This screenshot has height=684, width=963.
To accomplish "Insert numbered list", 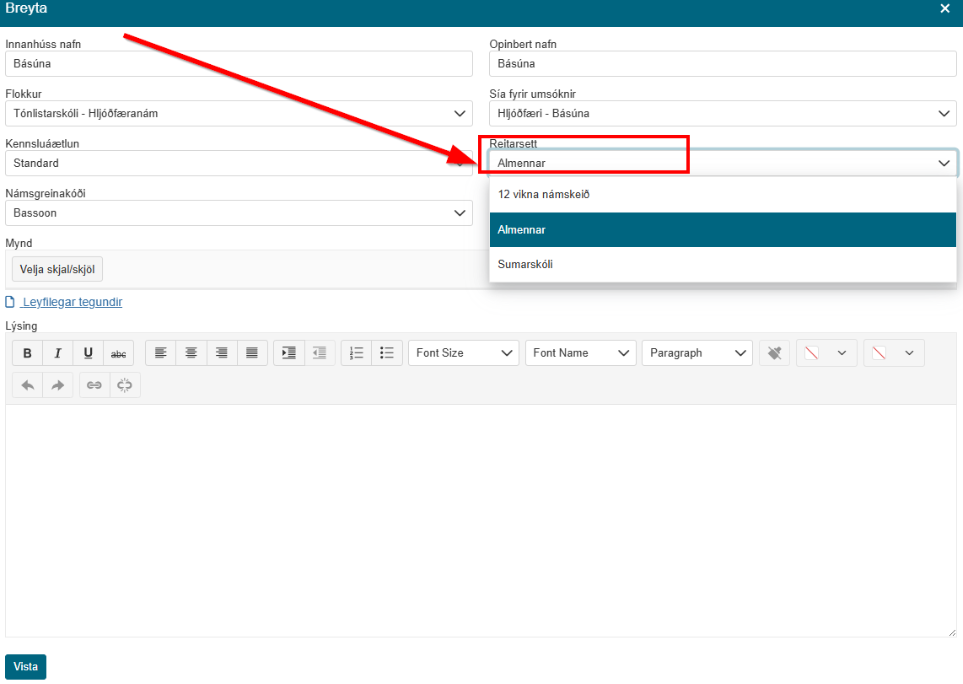I will 356,353.
